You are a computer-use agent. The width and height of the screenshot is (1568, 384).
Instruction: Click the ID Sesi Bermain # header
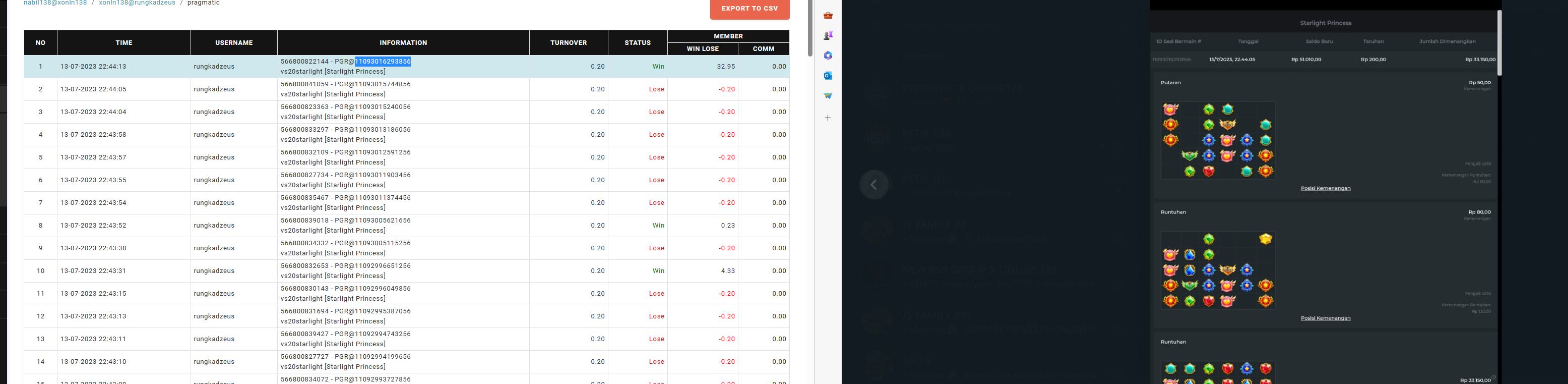pos(1178,41)
